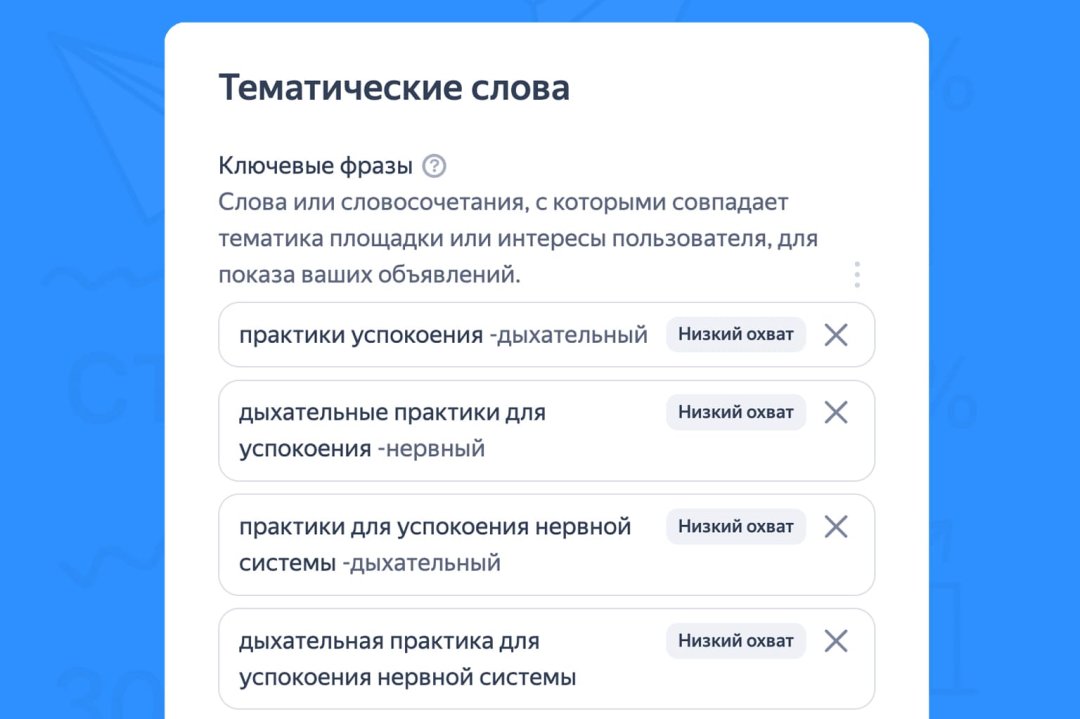The height and width of the screenshot is (719, 1080).
Task: Click 'Низкий охват' badge on 'дыхательная практика' row
Action: 735,641
